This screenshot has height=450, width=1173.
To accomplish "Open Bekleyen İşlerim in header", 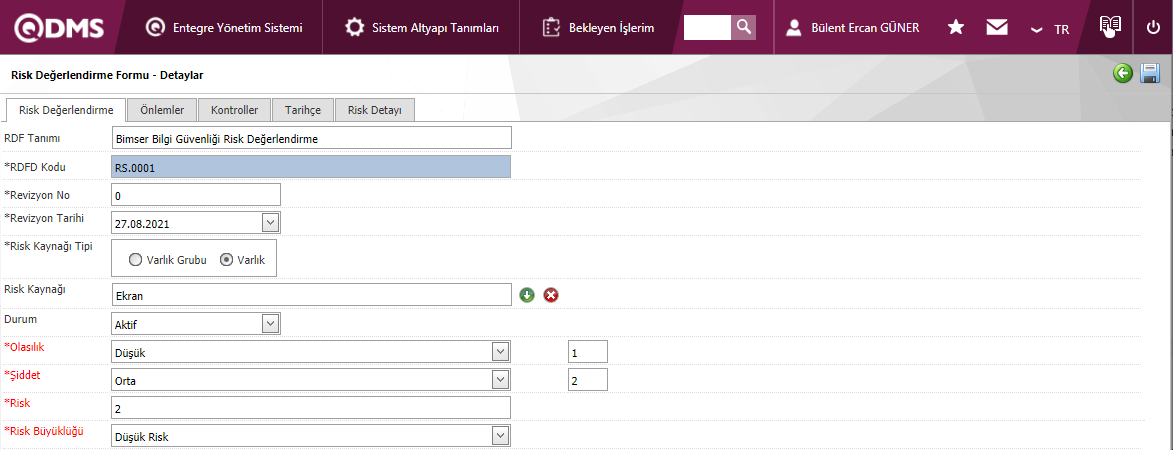I will coord(598,28).
